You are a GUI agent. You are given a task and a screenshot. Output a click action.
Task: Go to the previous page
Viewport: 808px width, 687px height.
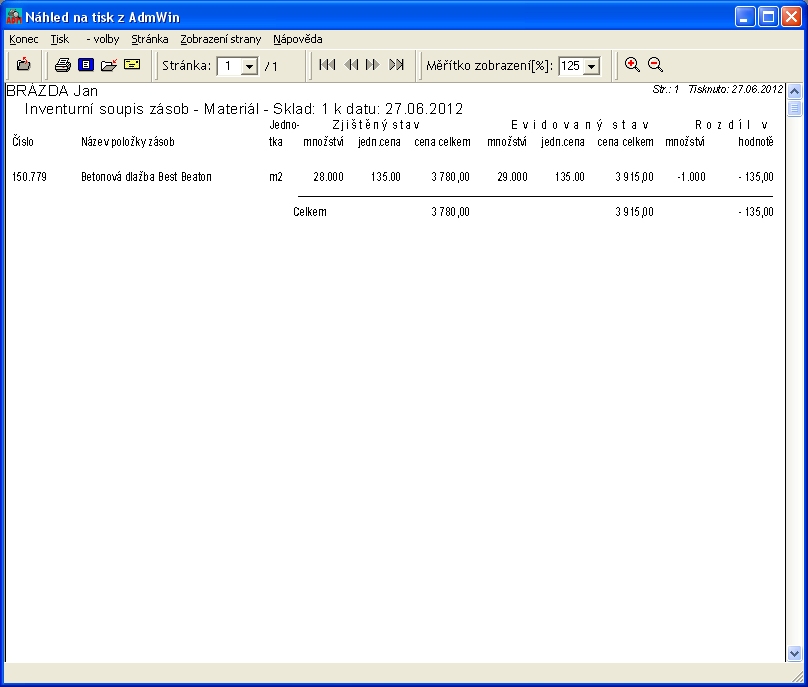[351, 65]
